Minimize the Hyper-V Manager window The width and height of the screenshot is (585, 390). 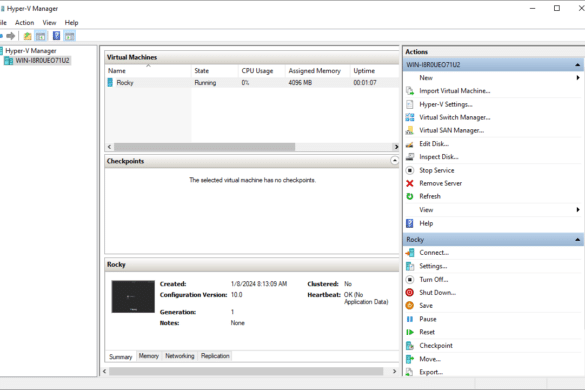[x=532, y=8]
